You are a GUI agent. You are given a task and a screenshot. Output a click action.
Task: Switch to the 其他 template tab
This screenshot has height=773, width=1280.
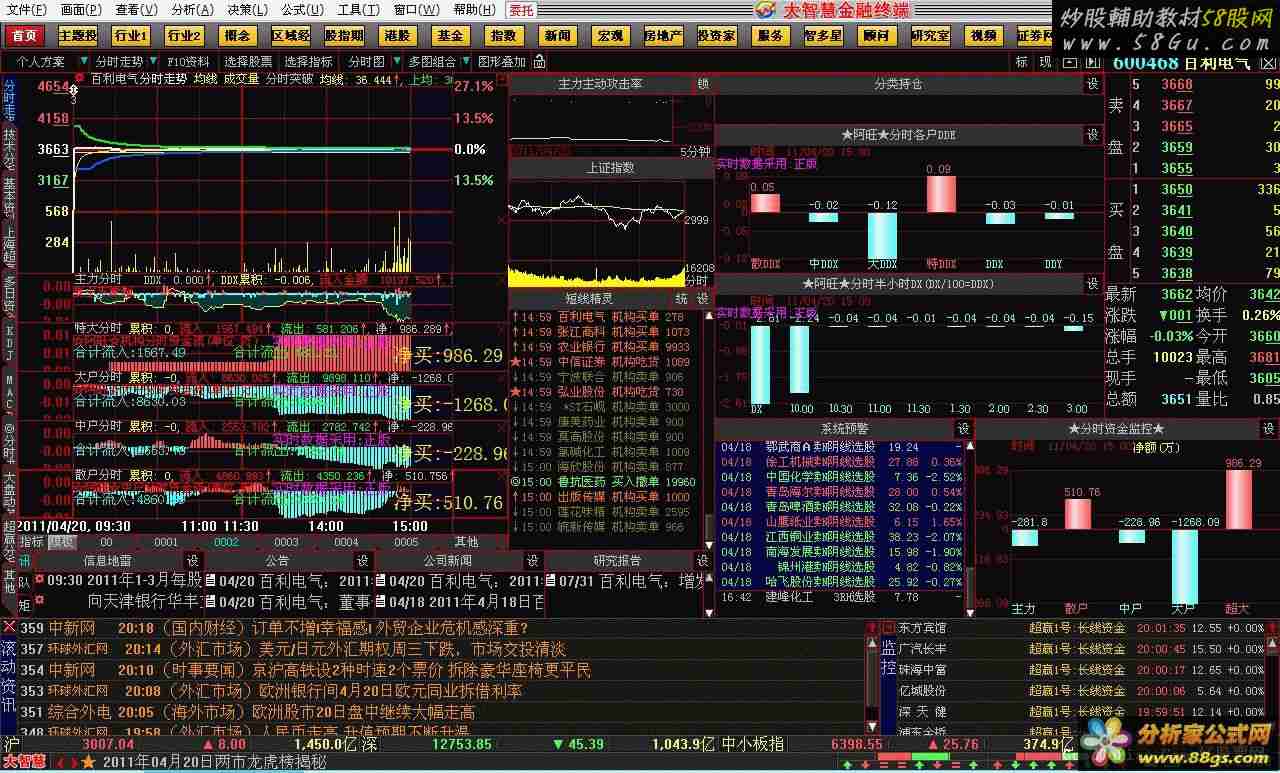(466, 542)
